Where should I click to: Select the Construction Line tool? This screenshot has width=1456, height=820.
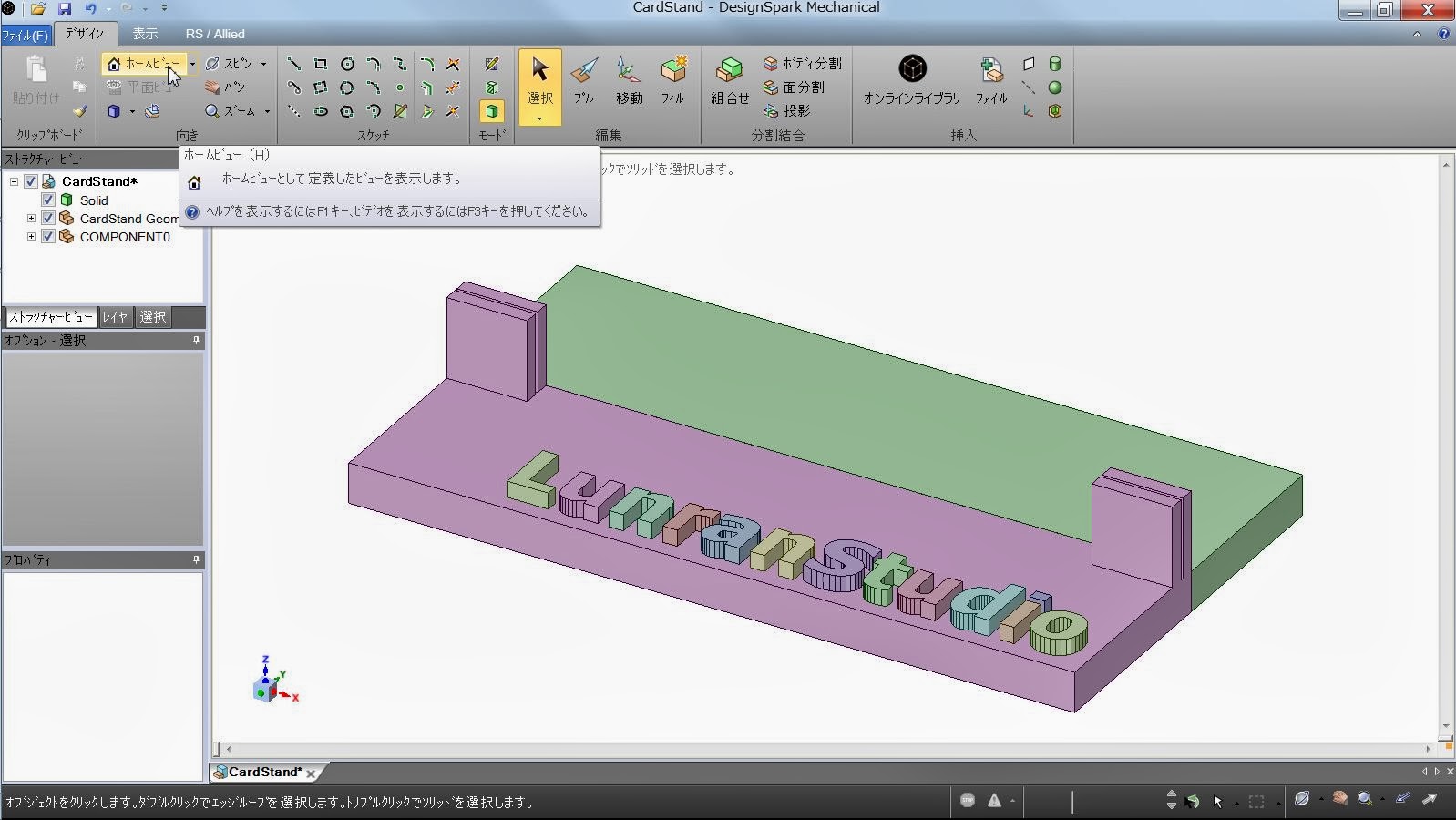coord(293,111)
